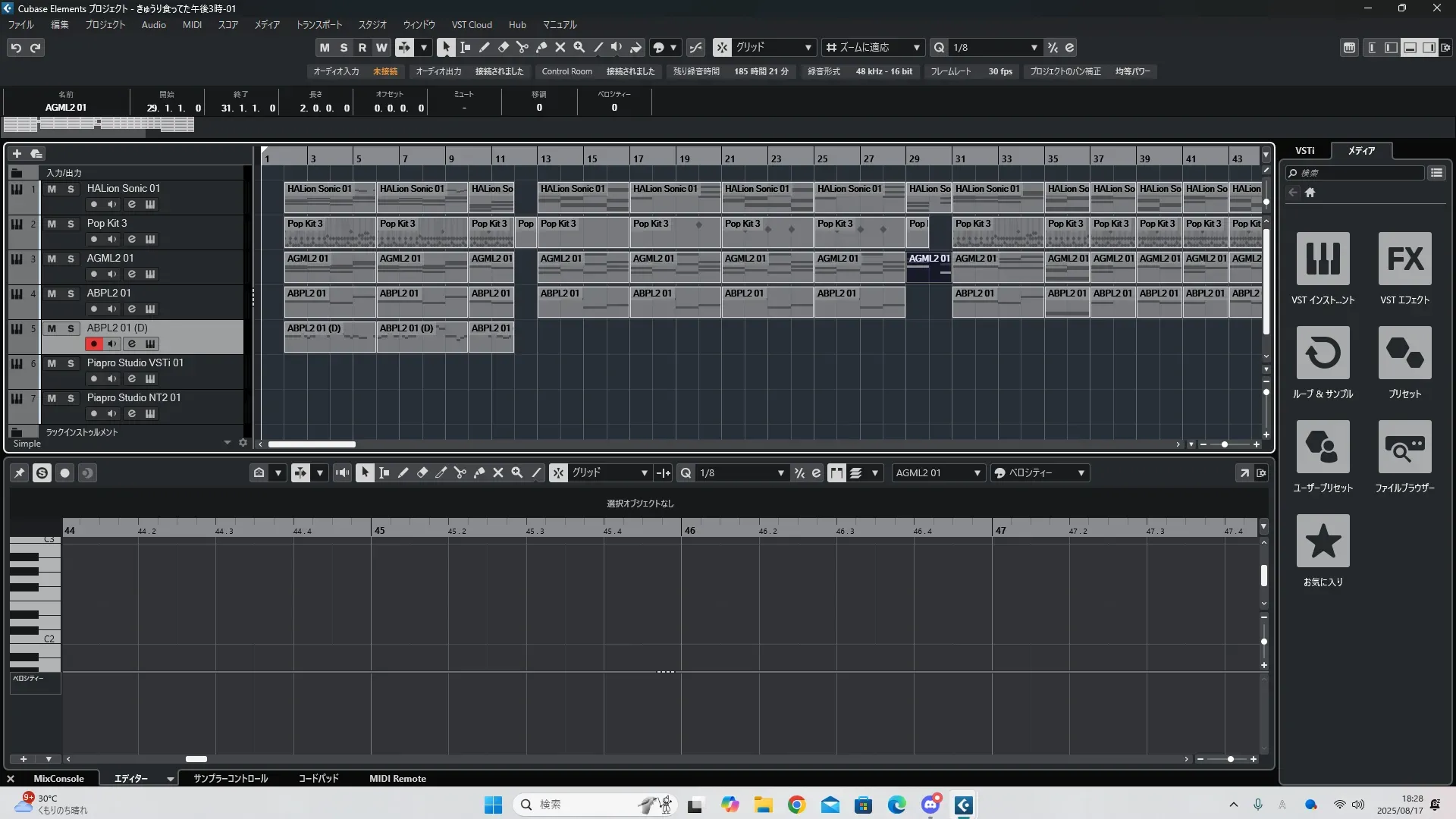Click the project horizontal zoom slider
1456x819 pixels.
(1224, 444)
